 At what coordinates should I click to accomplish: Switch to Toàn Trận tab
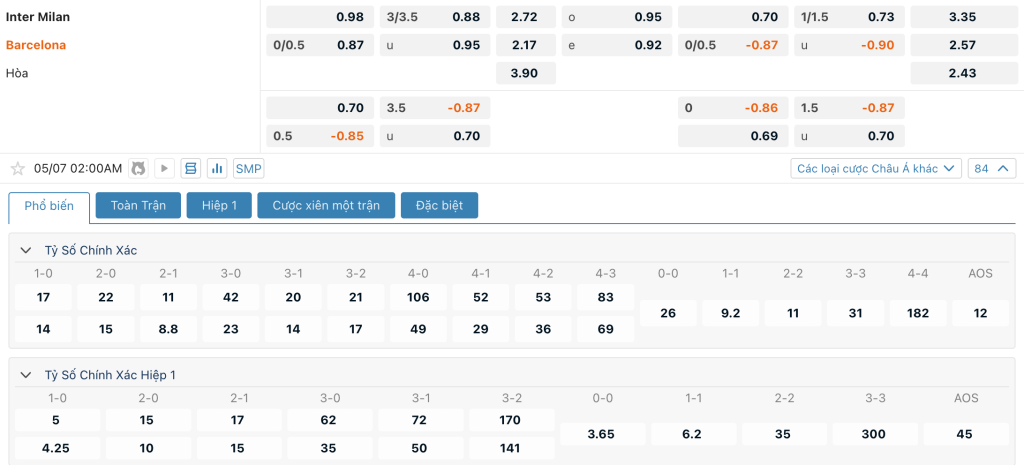[138, 205]
